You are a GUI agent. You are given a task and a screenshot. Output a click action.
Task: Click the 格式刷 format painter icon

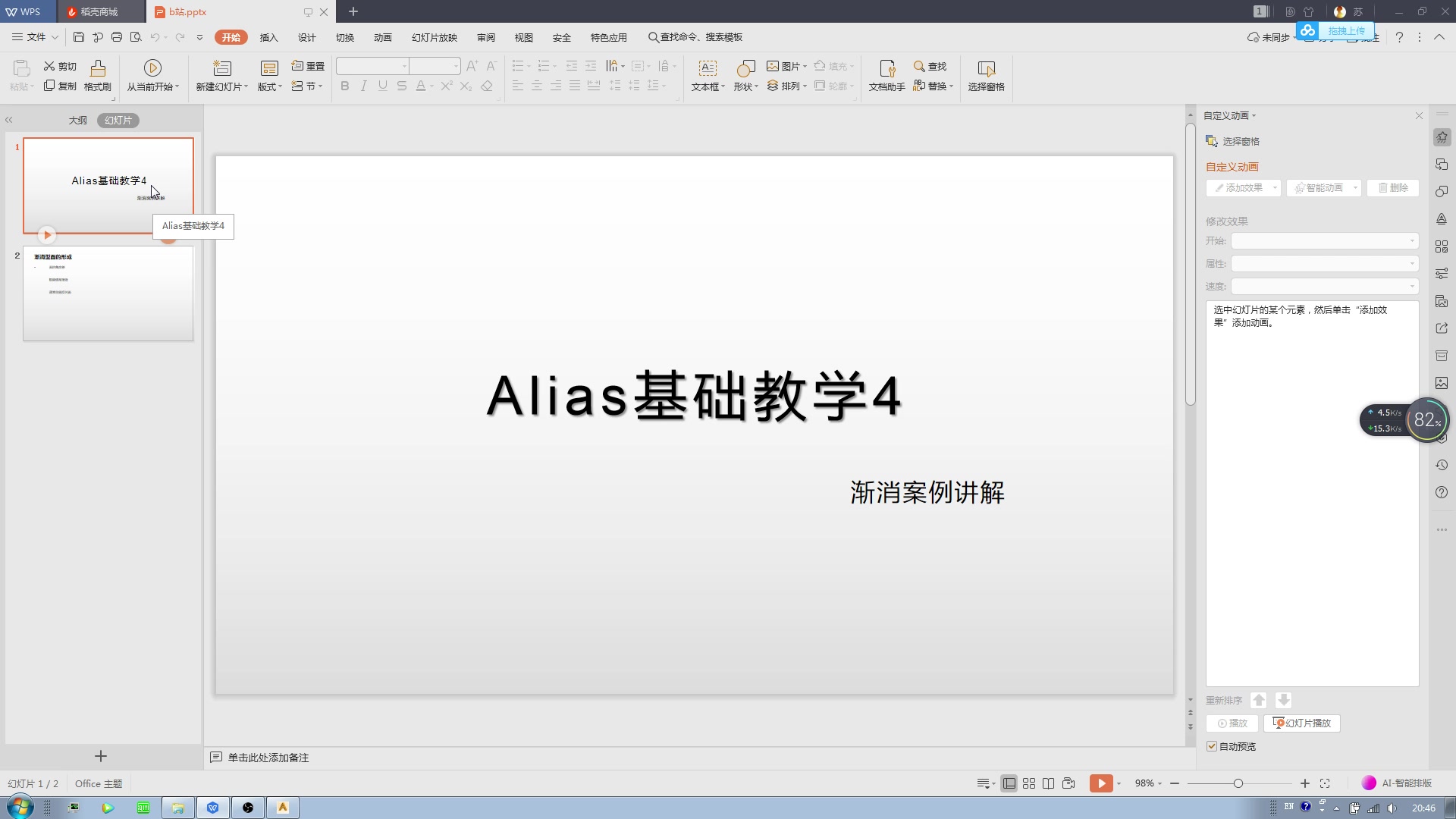click(97, 76)
